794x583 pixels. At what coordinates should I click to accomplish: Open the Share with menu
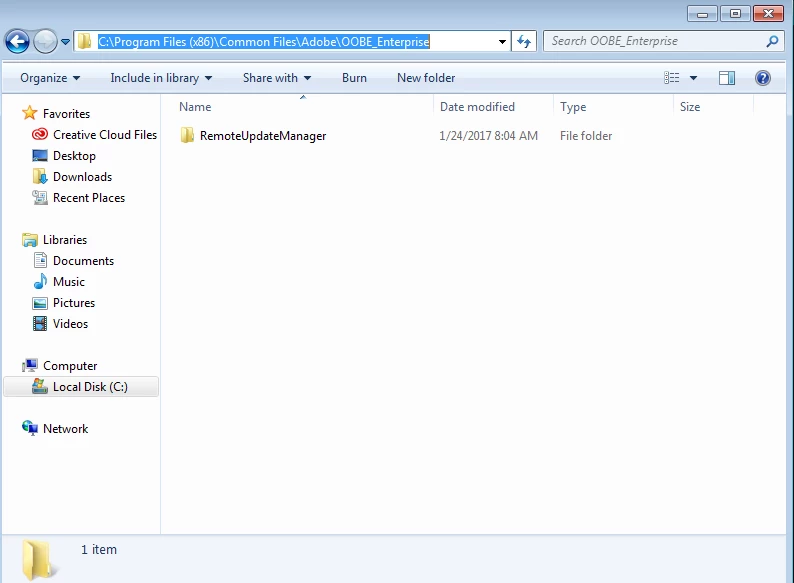click(x=277, y=78)
